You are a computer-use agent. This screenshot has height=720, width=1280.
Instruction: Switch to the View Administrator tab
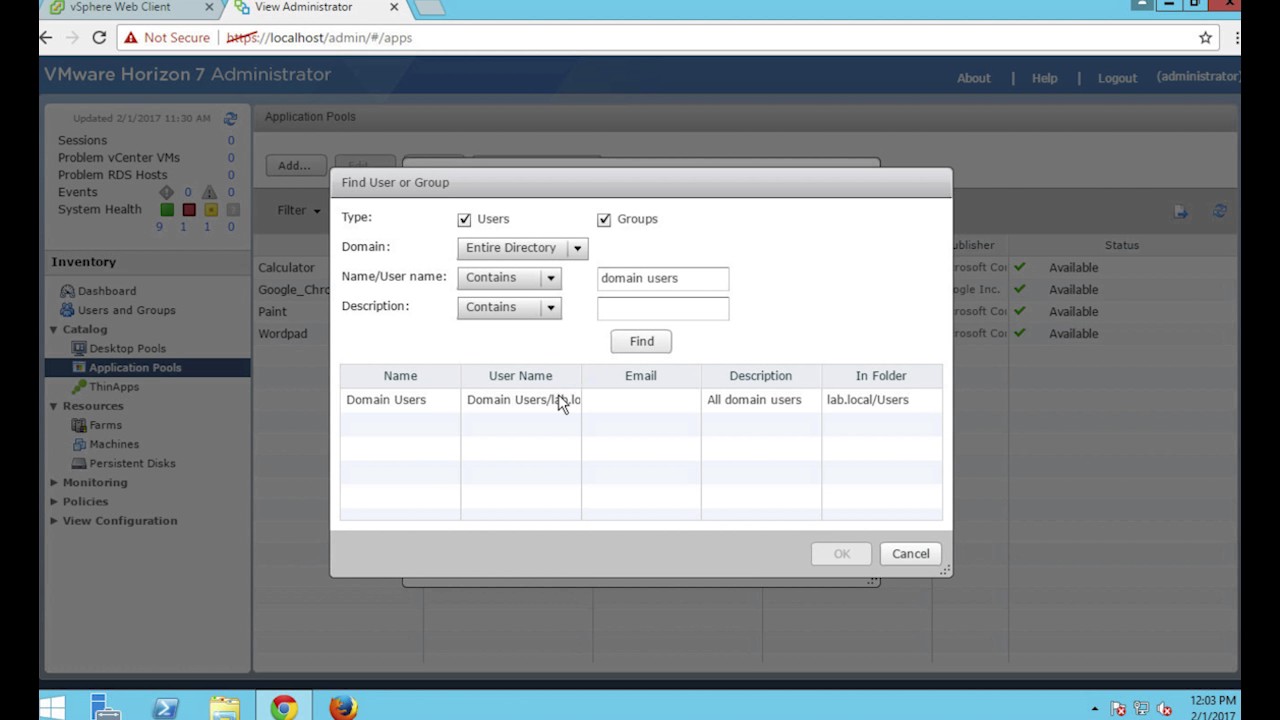click(x=315, y=7)
